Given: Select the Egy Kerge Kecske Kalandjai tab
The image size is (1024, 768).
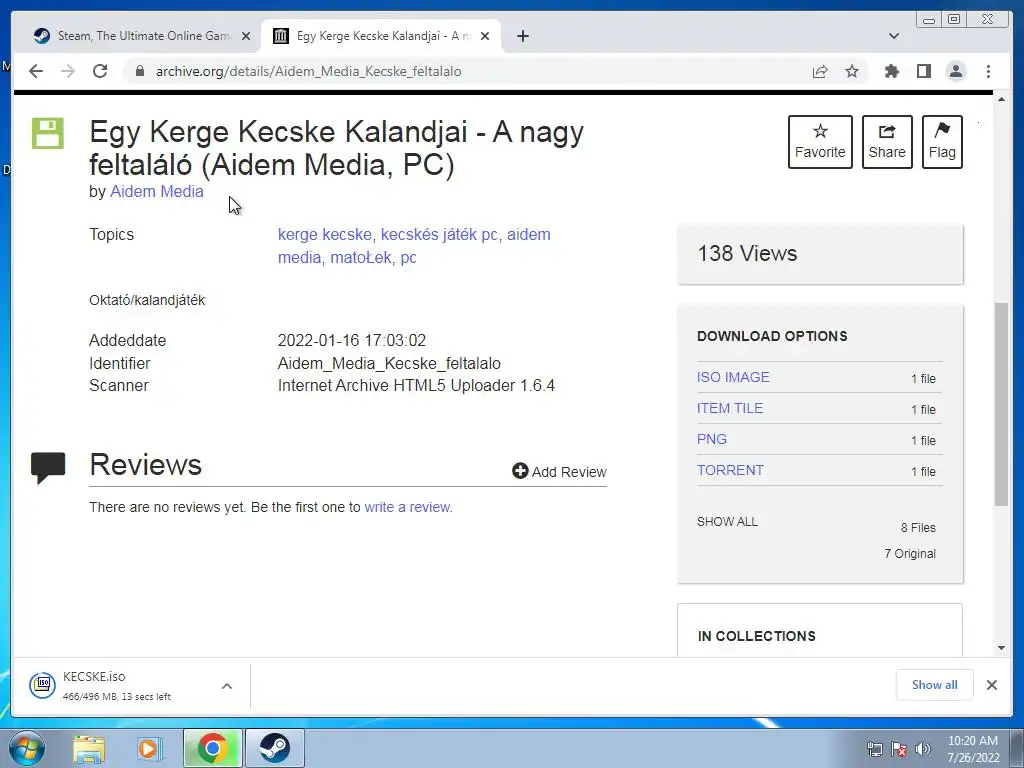Looking at the screenshot, I should 381,36.
